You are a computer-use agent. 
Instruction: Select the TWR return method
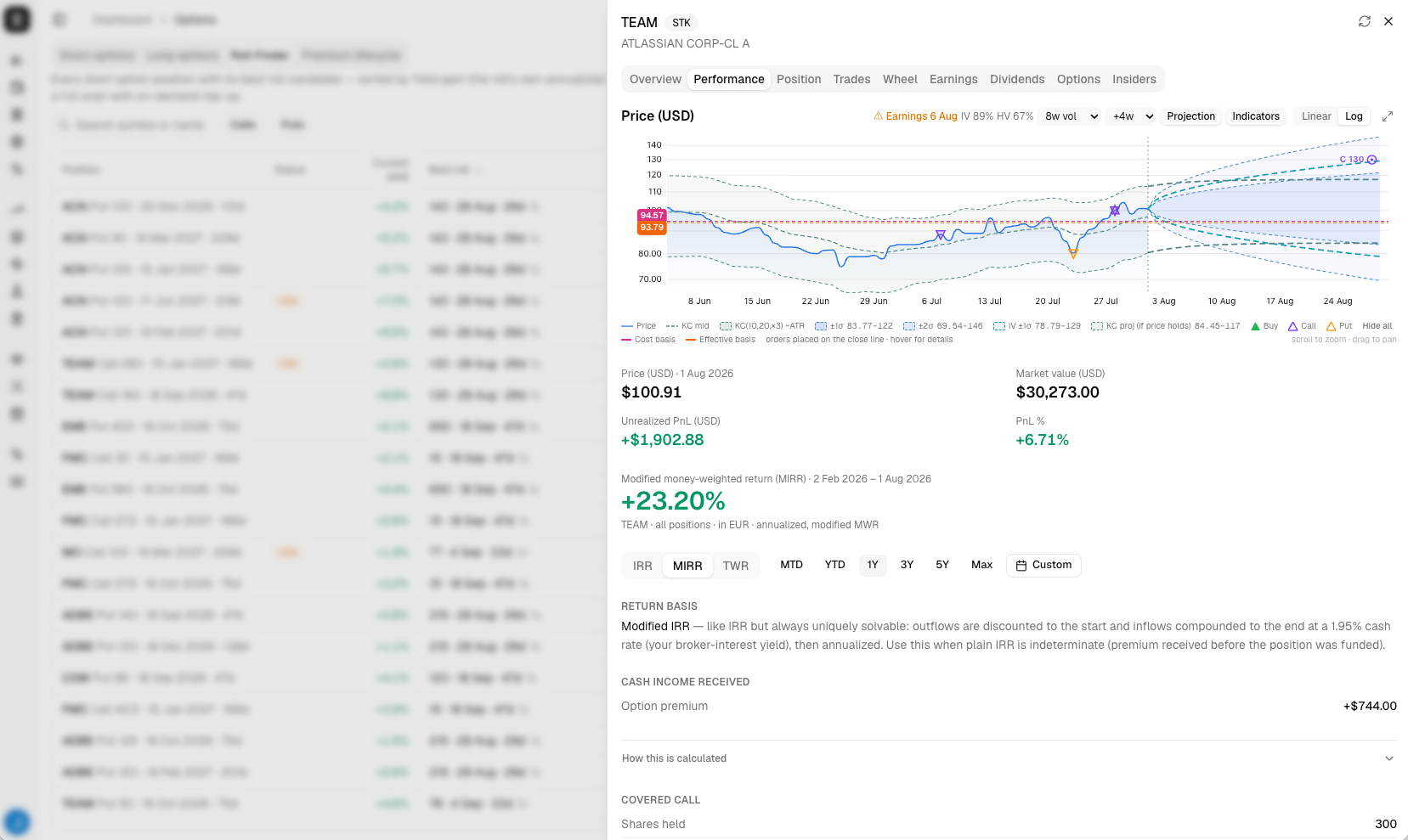click(736, 566)
